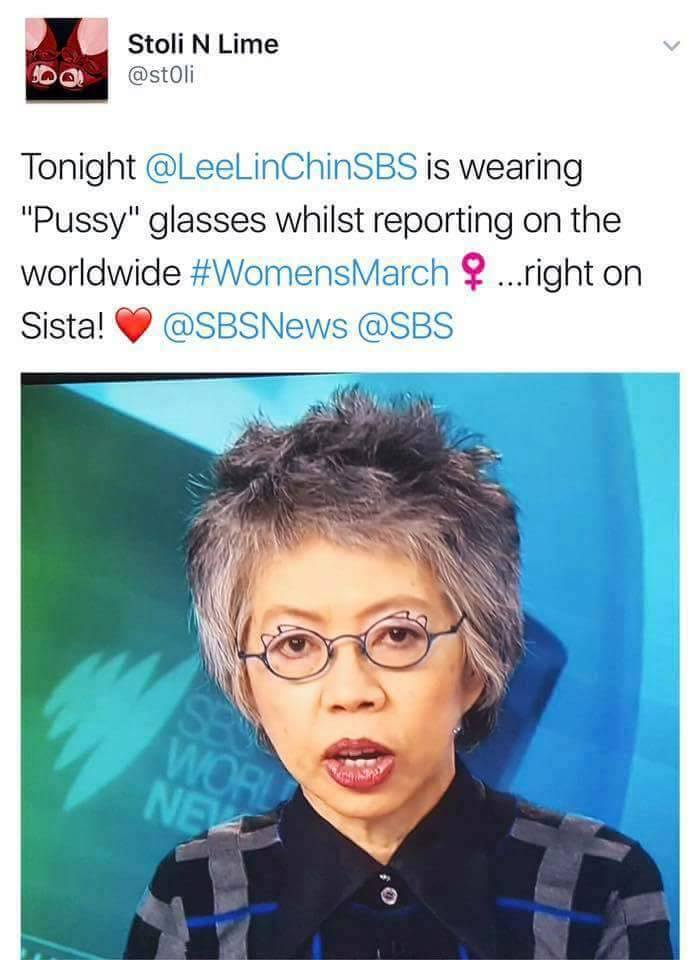
Task: Open the #WomensMarch hashtag
Action: (x=319, y=272)
